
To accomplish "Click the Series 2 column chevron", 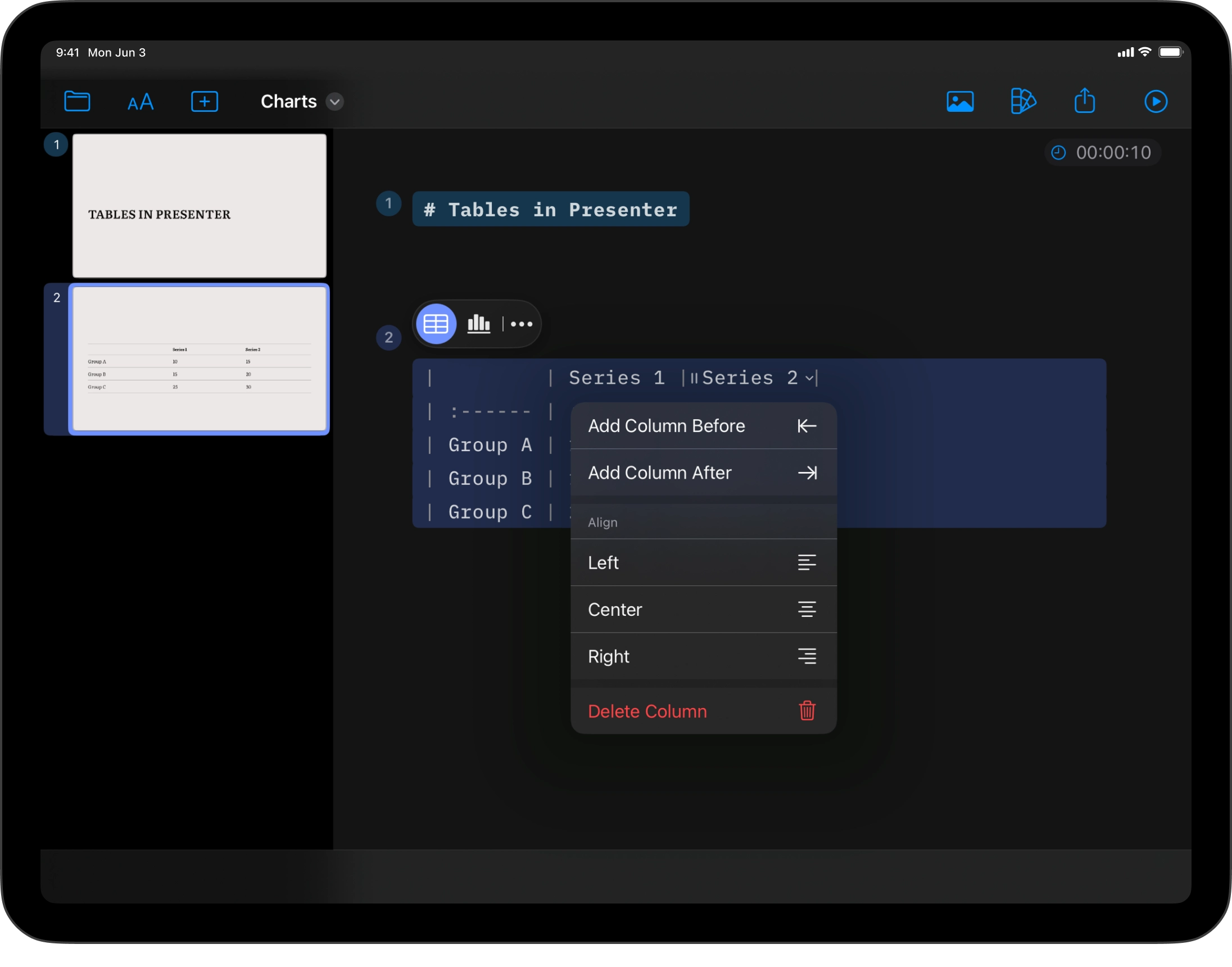I will tap(809, 378).
